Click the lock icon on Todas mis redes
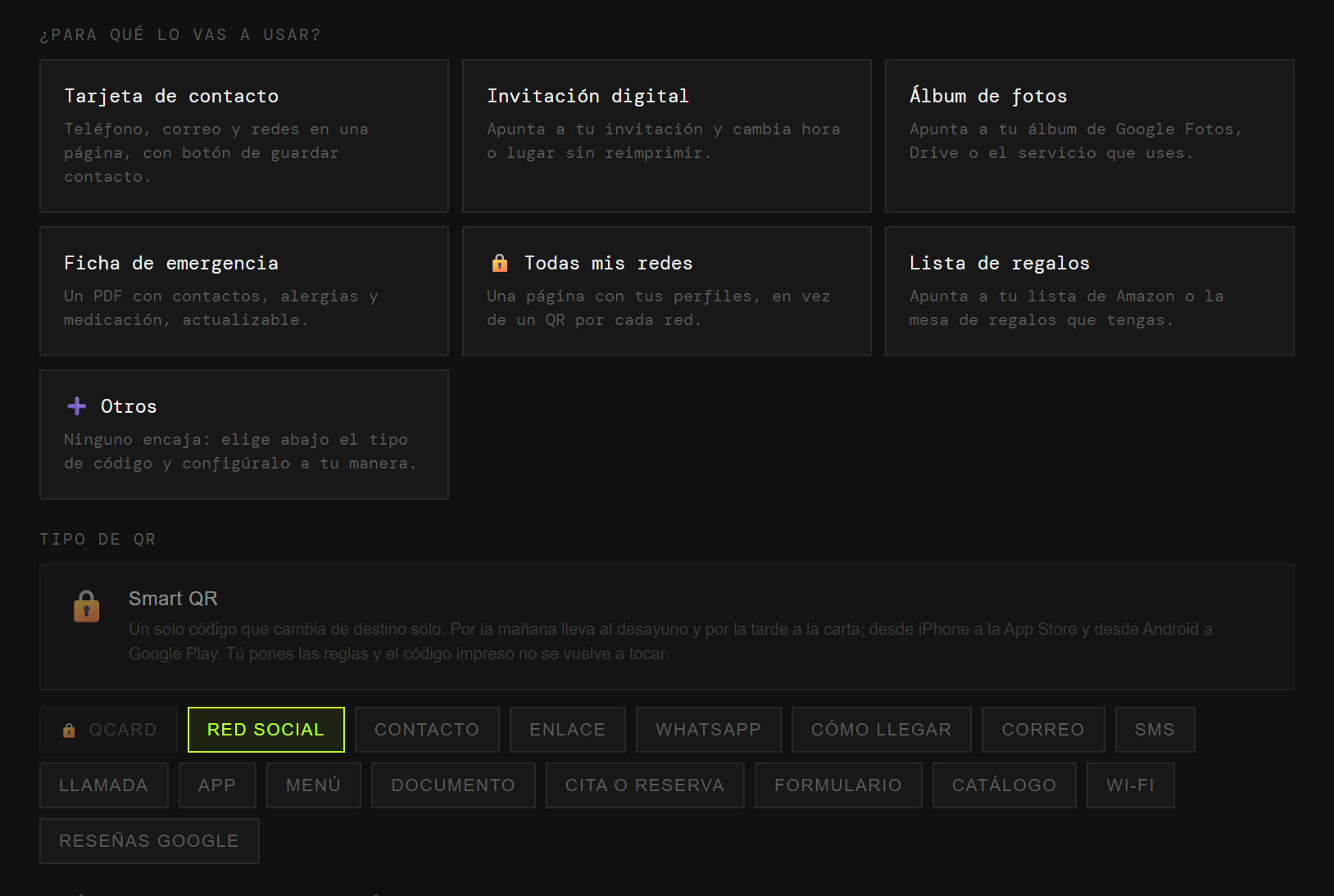 coord(500,263)
